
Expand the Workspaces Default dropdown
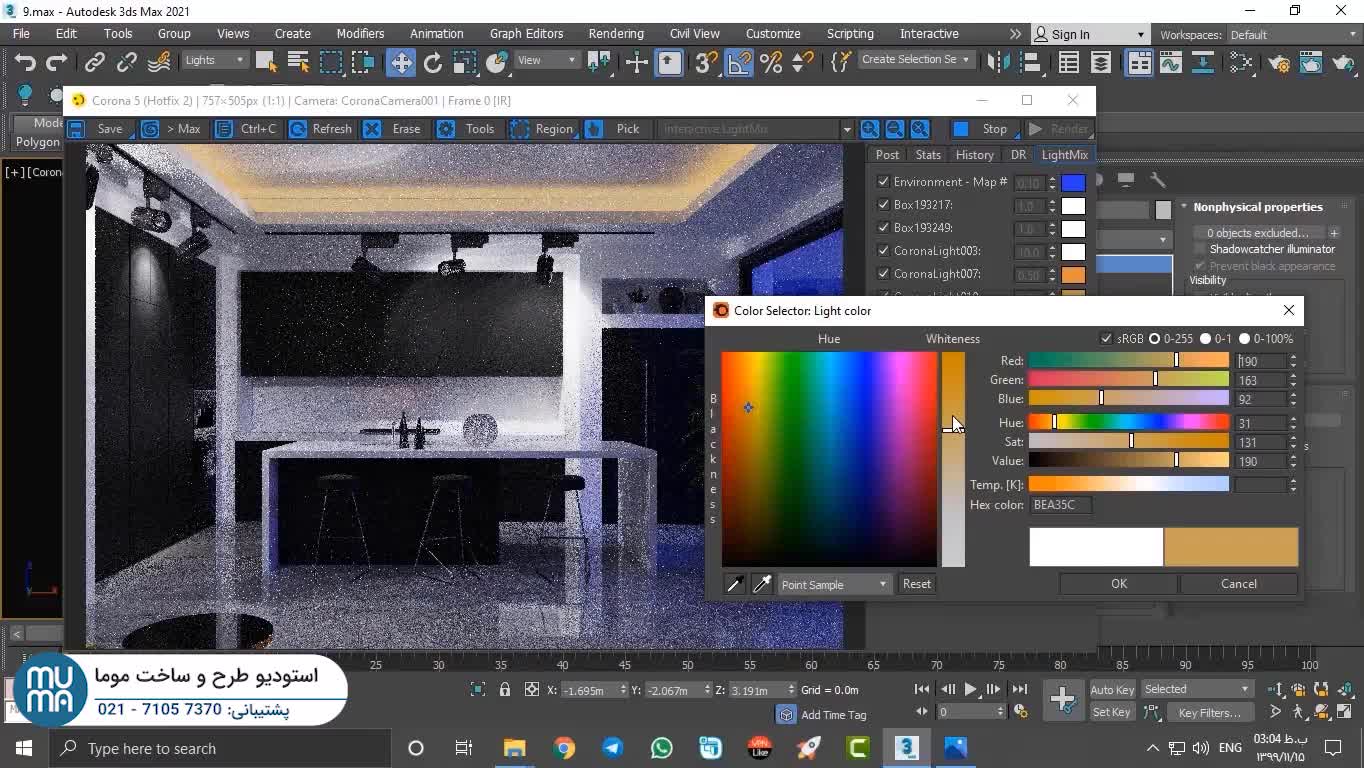1290,34
